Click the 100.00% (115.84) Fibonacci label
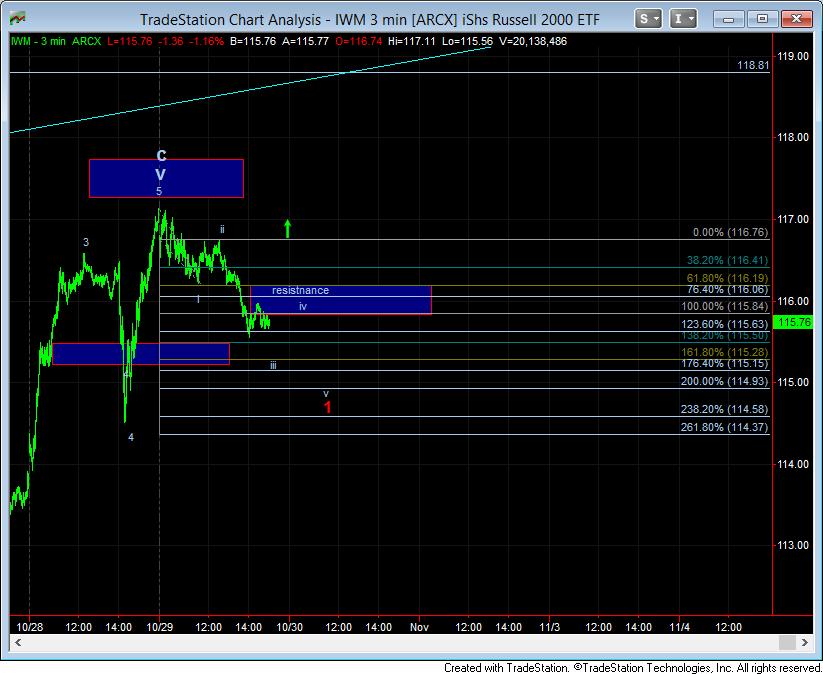Viewport: 823px width, 674px height. click(724, 307)
